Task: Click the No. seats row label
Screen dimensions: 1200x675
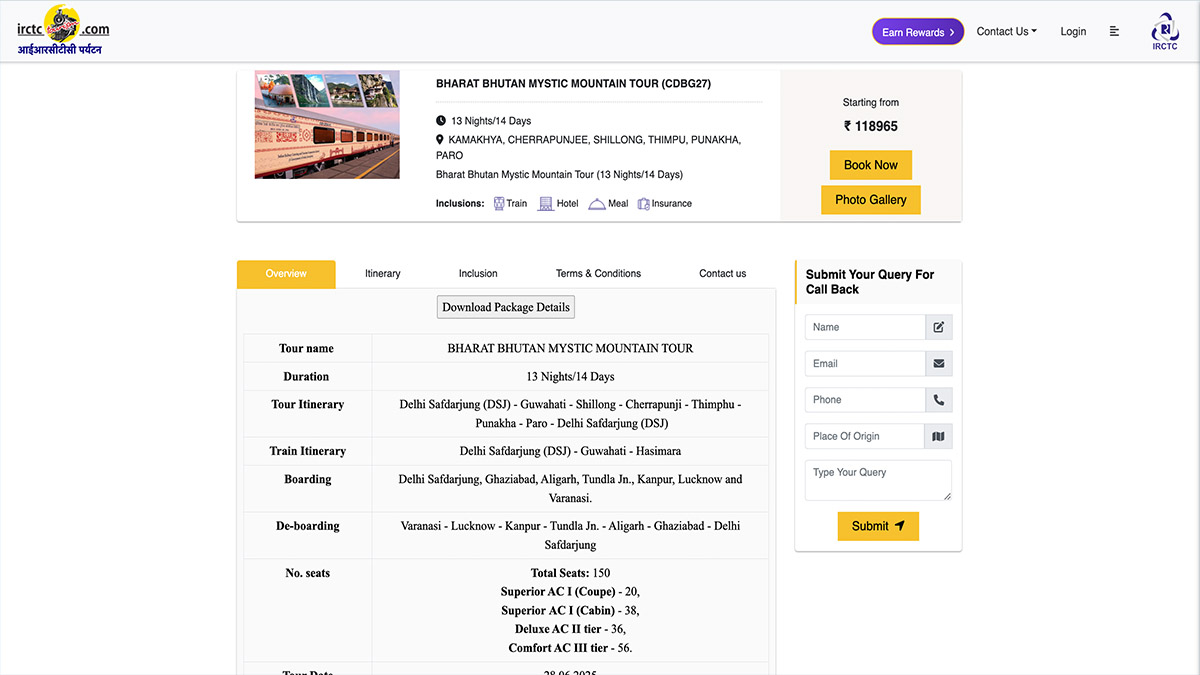Action: click(308, 573)
